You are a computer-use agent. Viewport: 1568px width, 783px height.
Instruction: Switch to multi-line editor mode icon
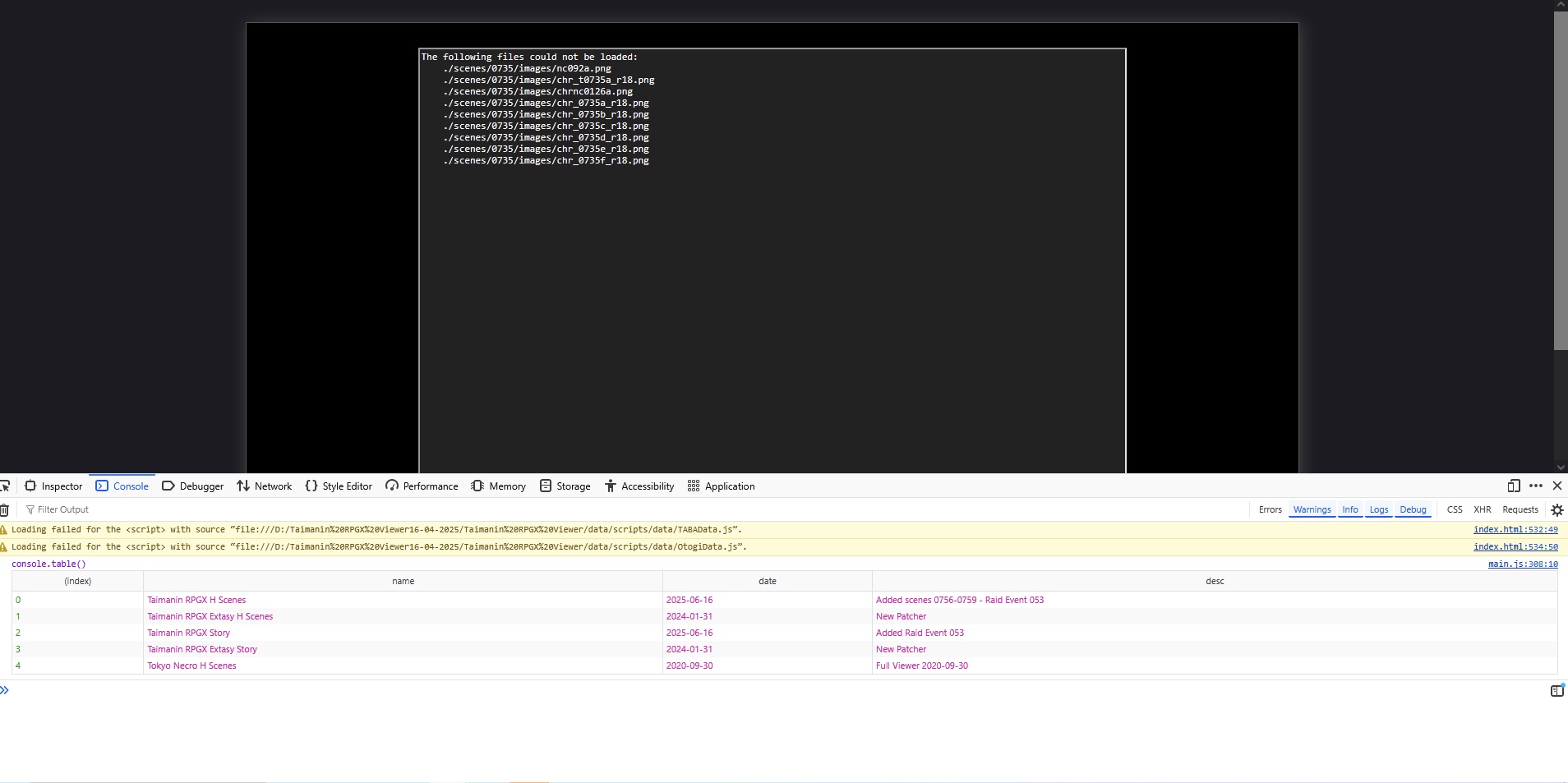tap(1556, 690)
